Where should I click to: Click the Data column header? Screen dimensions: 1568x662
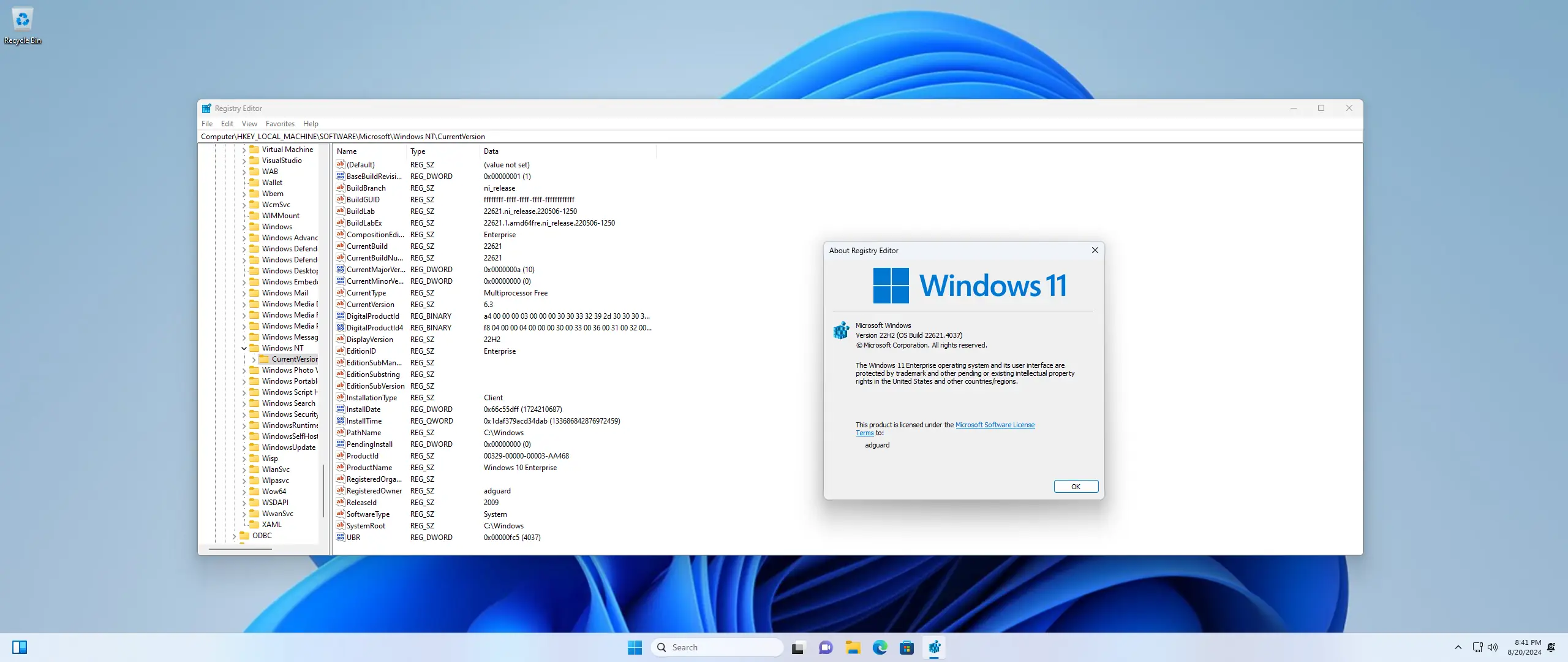point(491,151)
